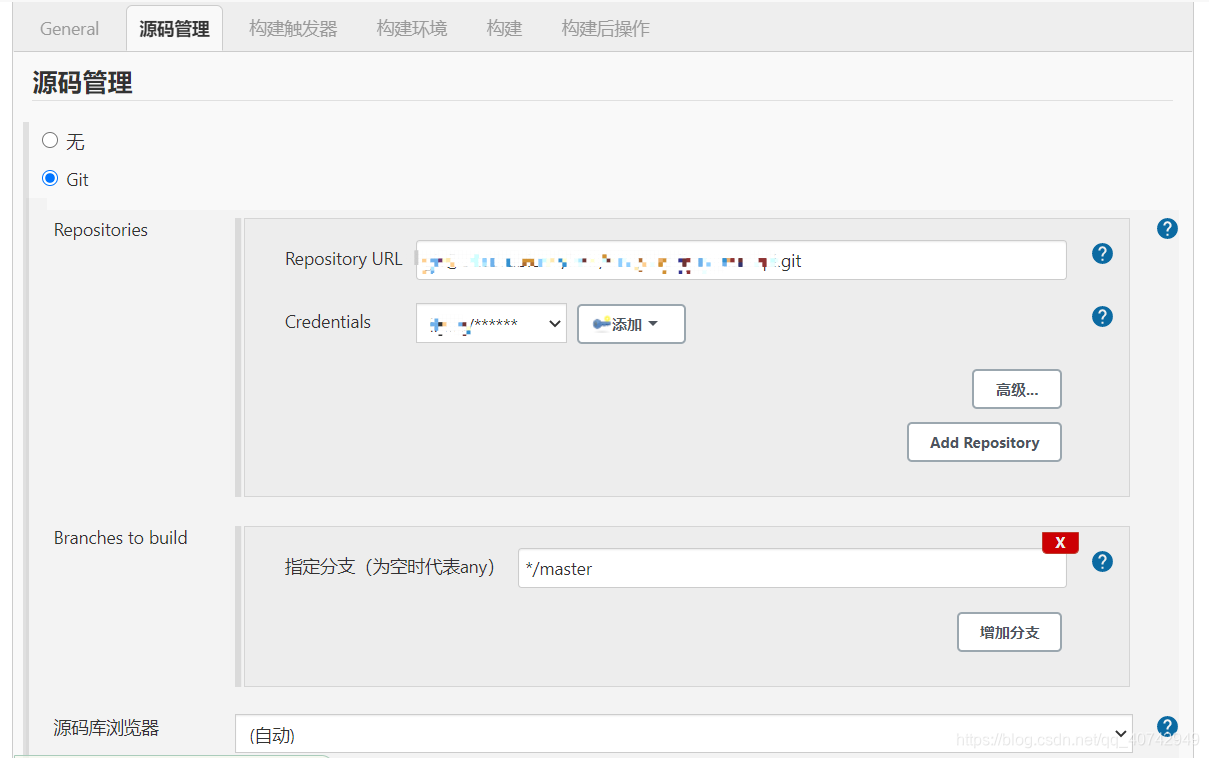
Task: Click the Branches to build label
Action: coord(121,538)
